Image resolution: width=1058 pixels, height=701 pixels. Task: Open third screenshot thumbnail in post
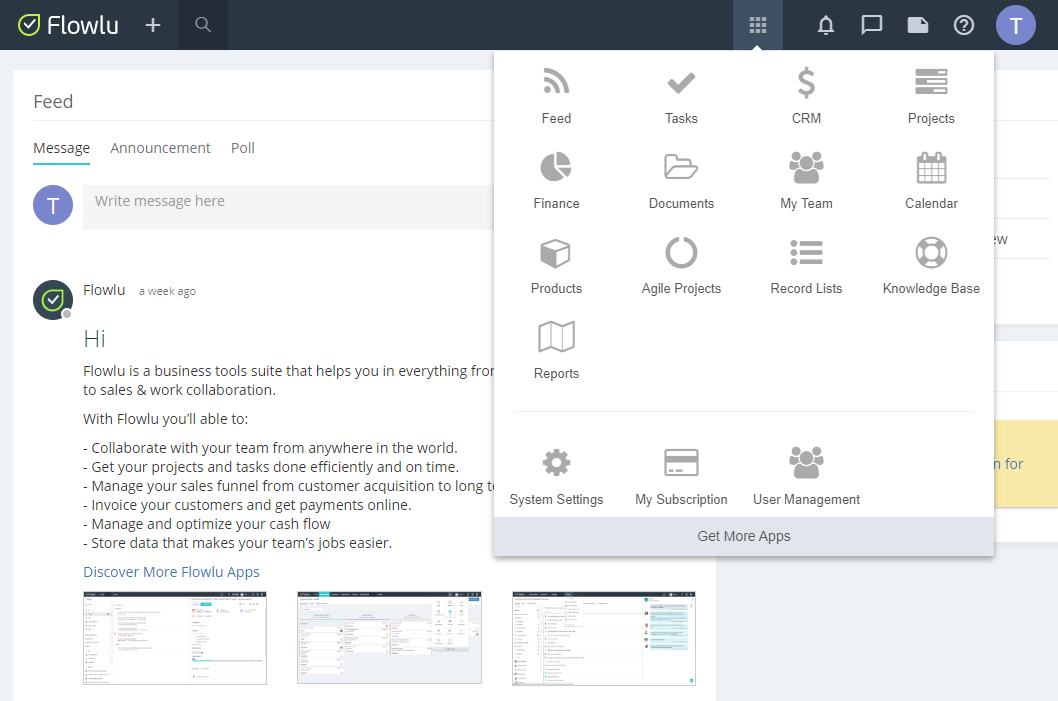[x=604, y=638]
